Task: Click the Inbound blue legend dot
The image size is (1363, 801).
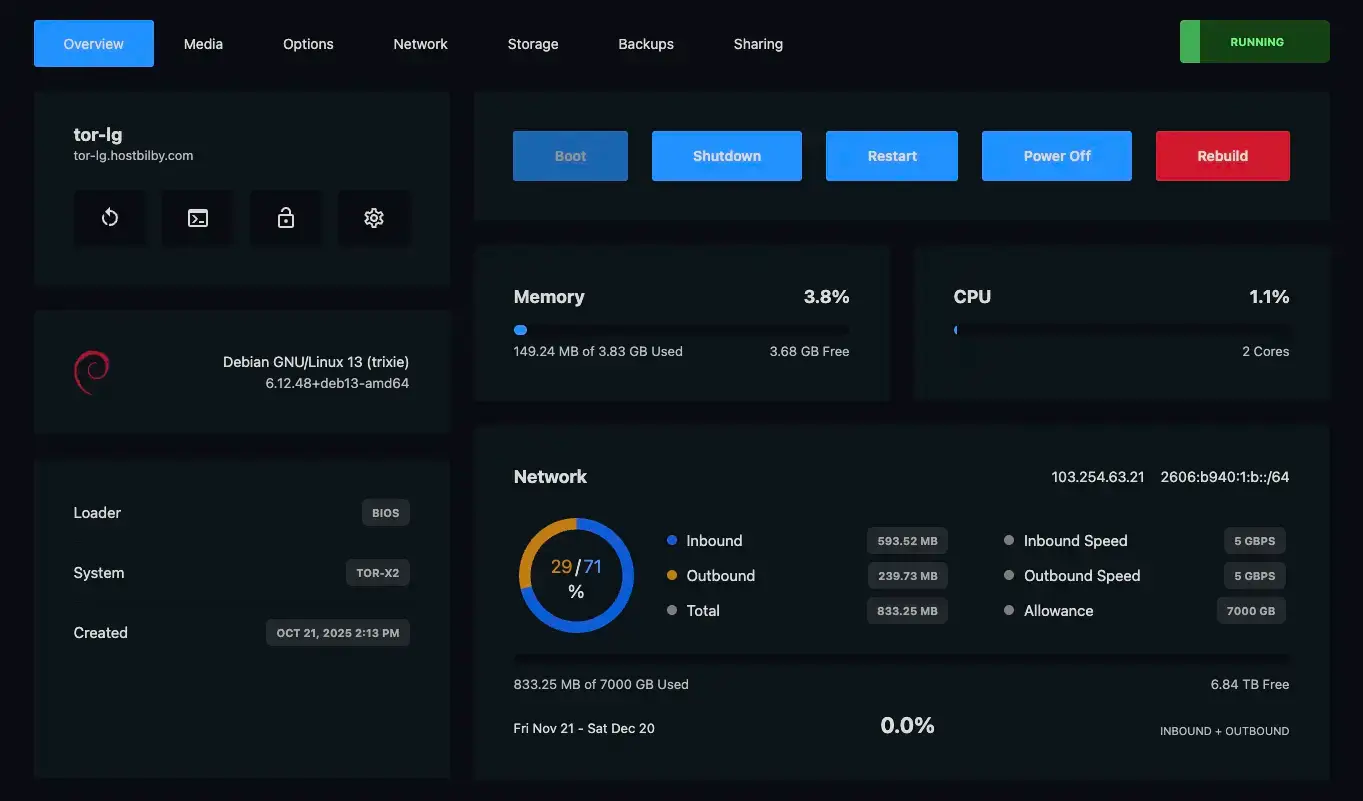Action: pyautogui.click(x=672, y=541)
